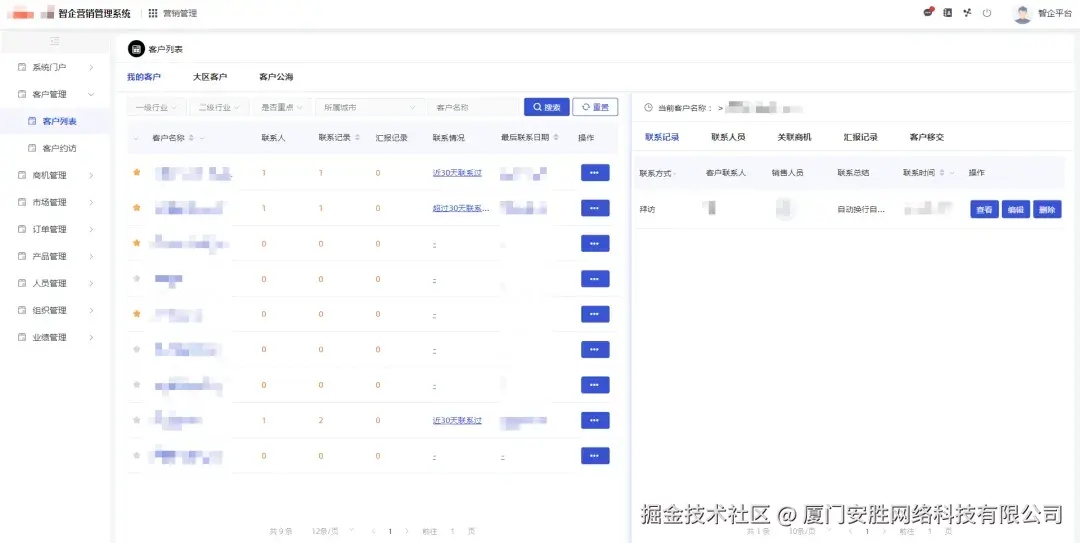This screenshot has width=1080, height=543.
Task: Go to next page in customer list pagination
Action: pos(406,531)
